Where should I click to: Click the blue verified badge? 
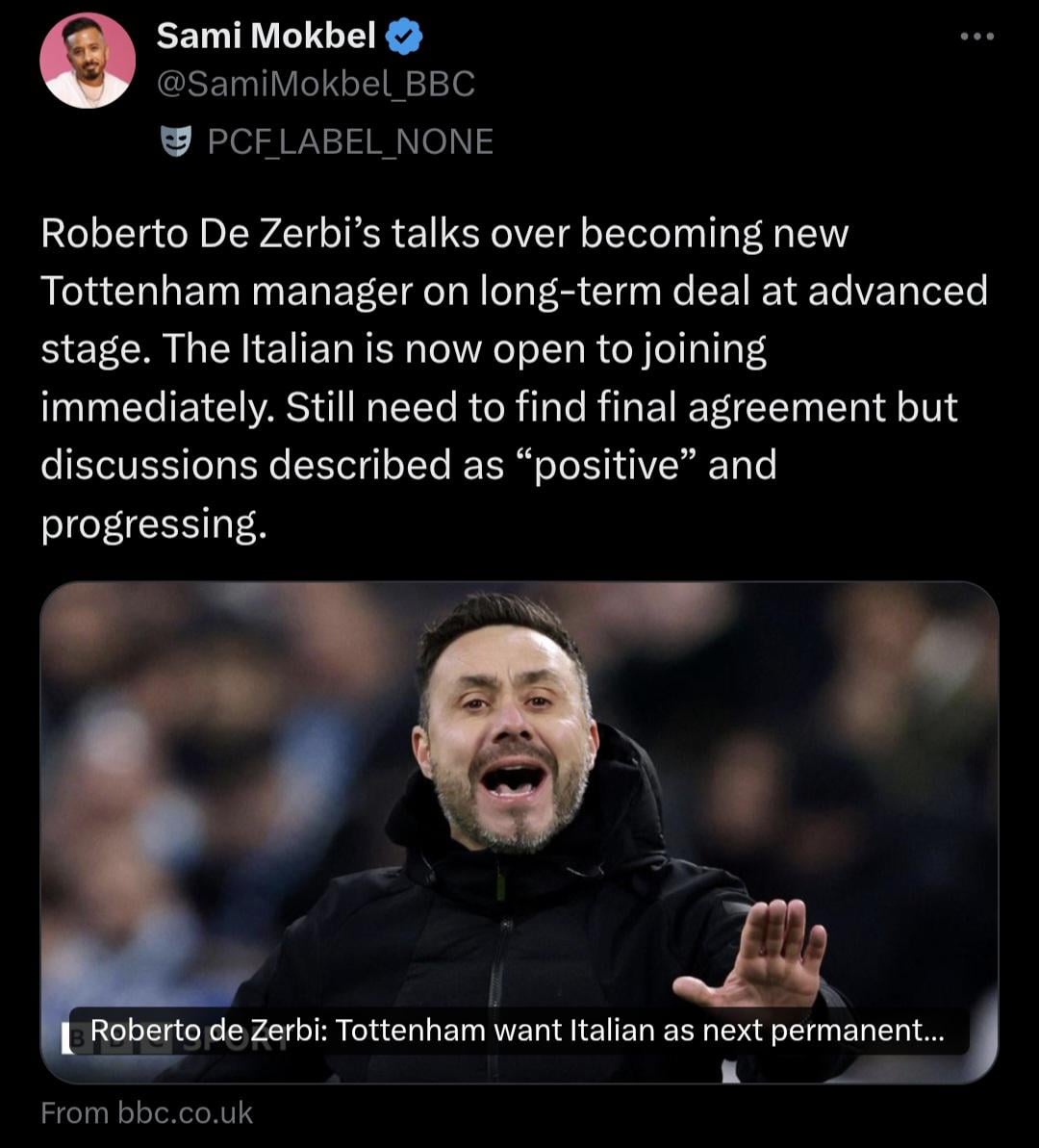[404, 38]
